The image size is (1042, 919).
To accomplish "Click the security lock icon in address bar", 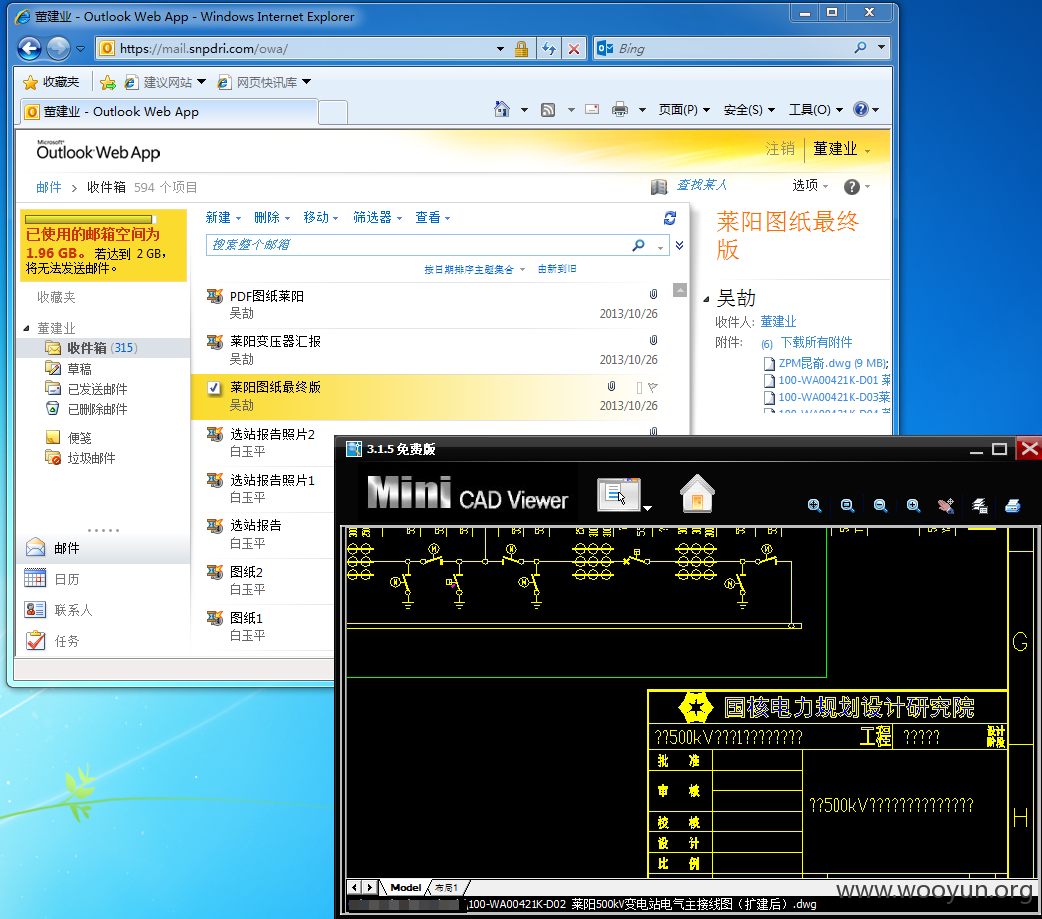I will click(522, 49).
